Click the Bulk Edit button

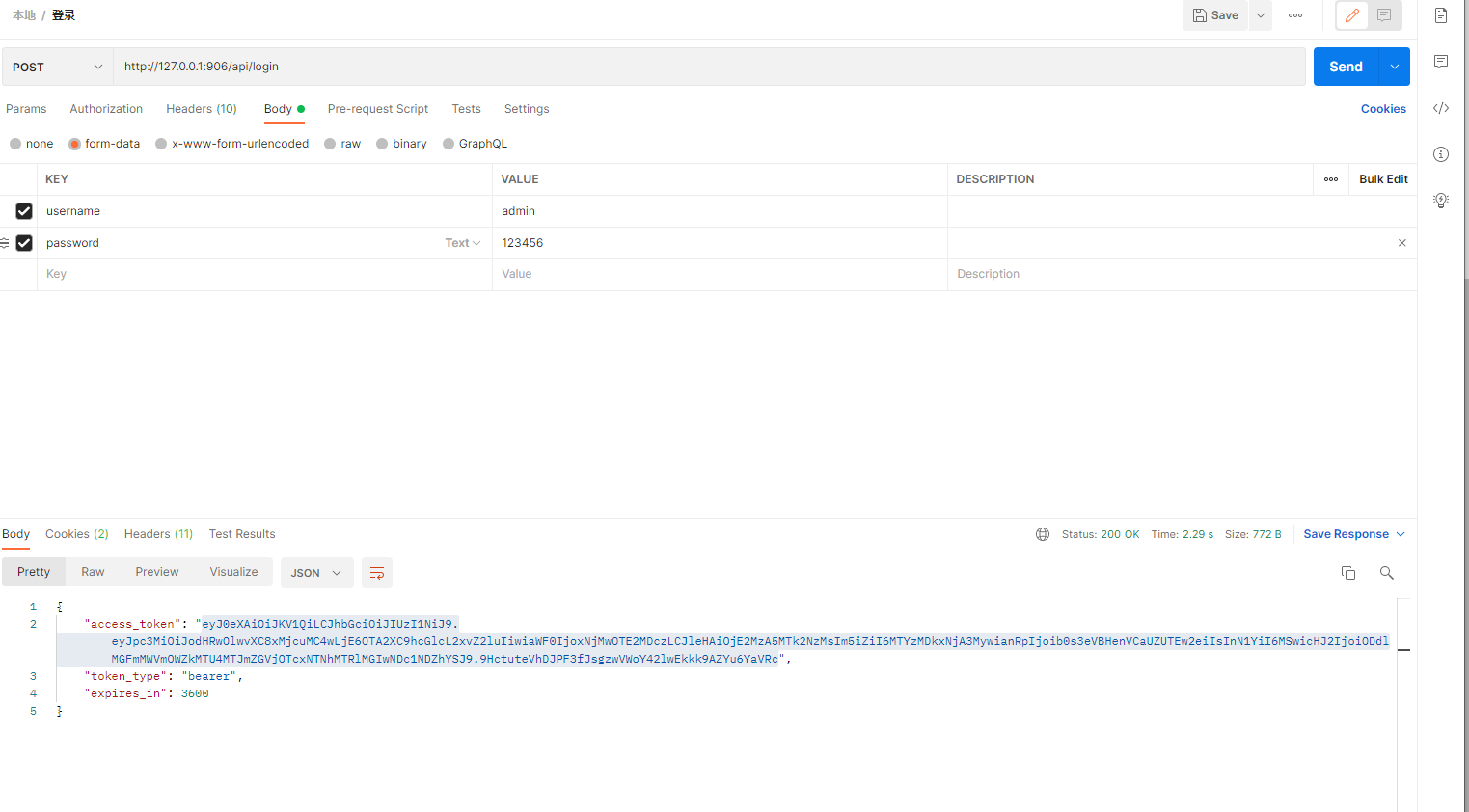click(x=1383, y=179)
